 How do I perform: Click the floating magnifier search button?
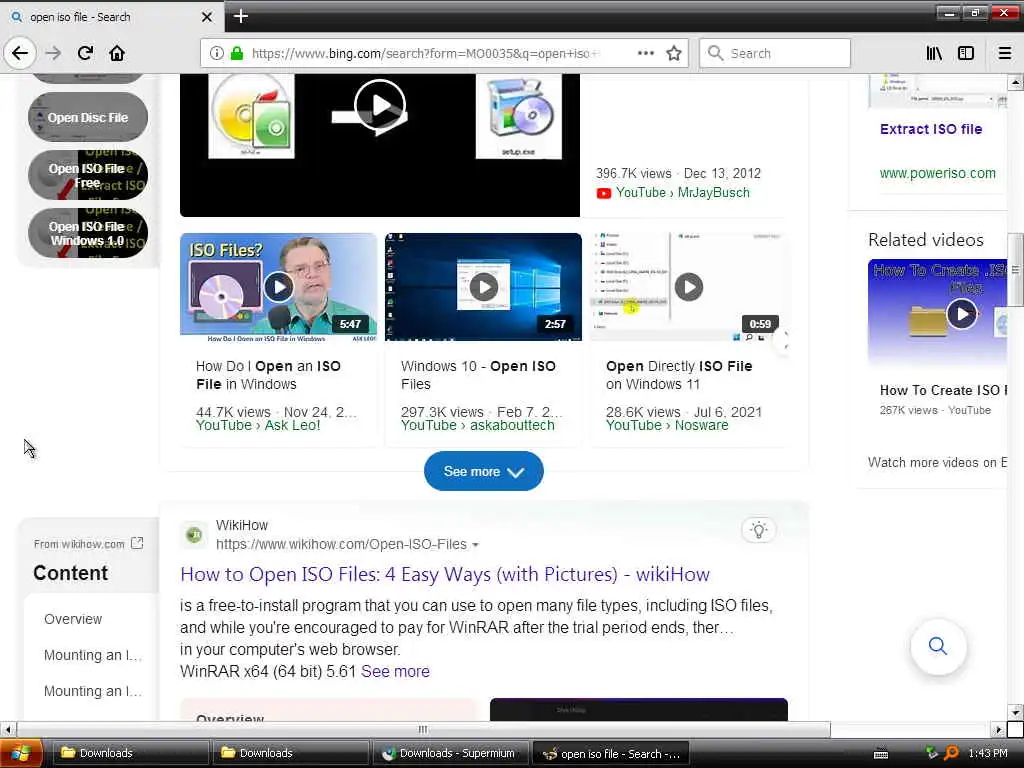938,646
